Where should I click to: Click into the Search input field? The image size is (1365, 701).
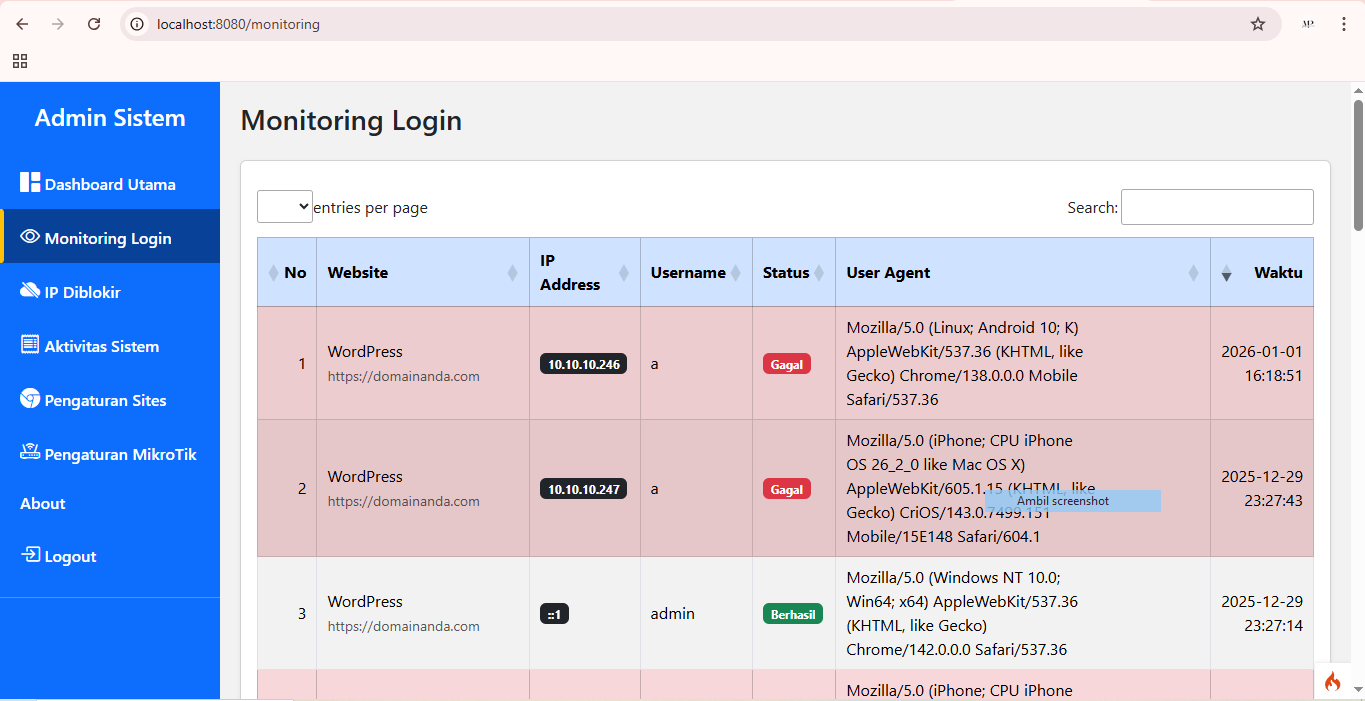pyautogui.click(x=1217, y=207)
